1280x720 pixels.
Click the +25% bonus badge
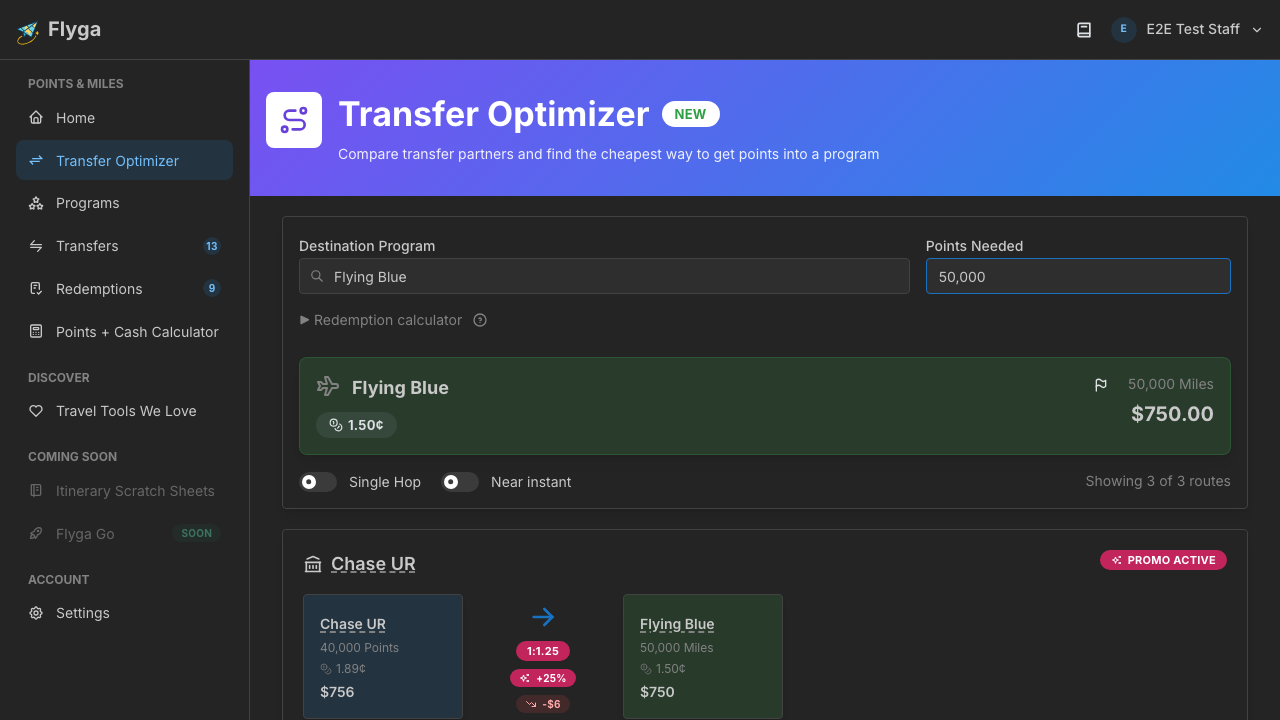543,678
